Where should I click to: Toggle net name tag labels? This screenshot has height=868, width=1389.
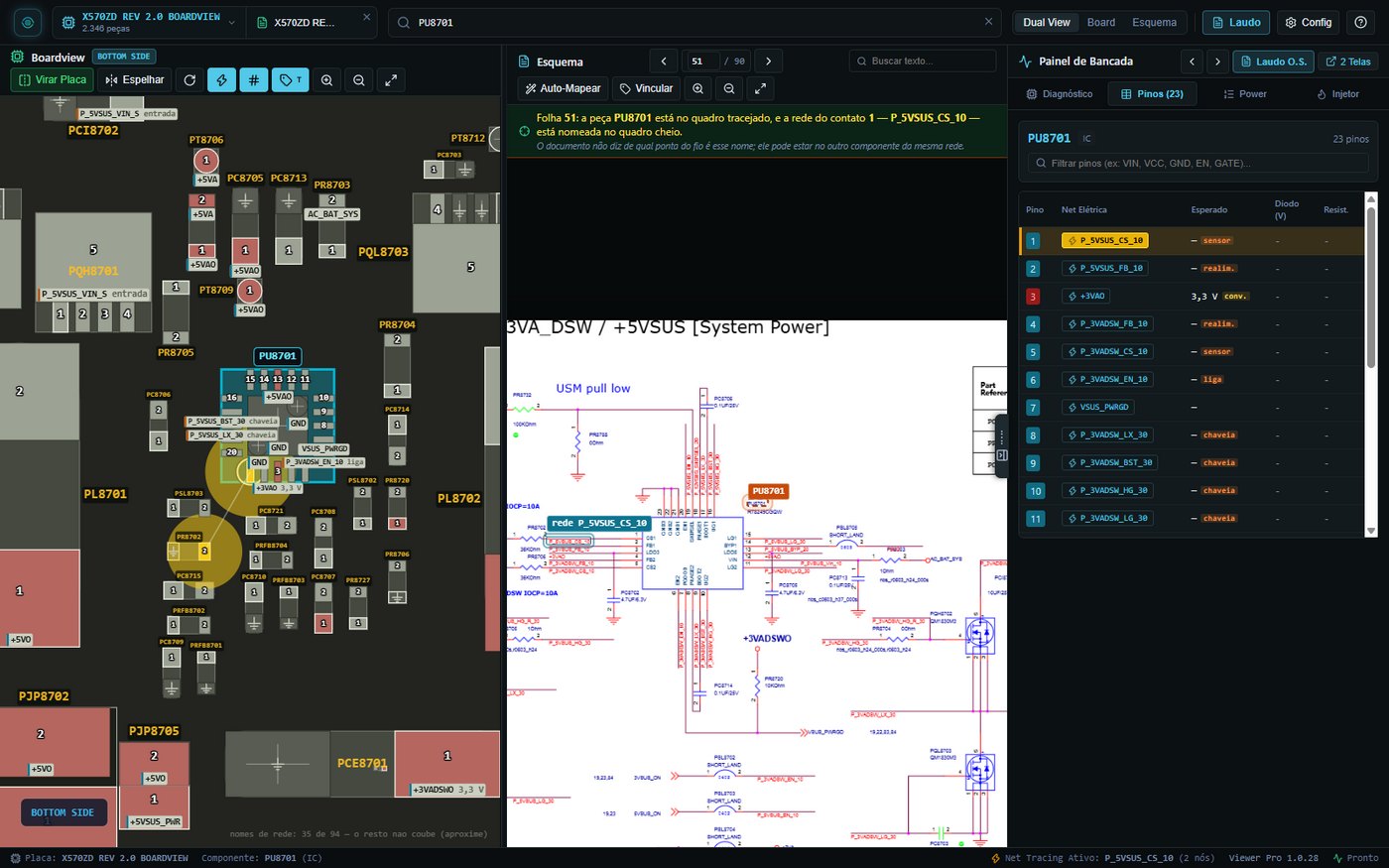click(290, 80)
